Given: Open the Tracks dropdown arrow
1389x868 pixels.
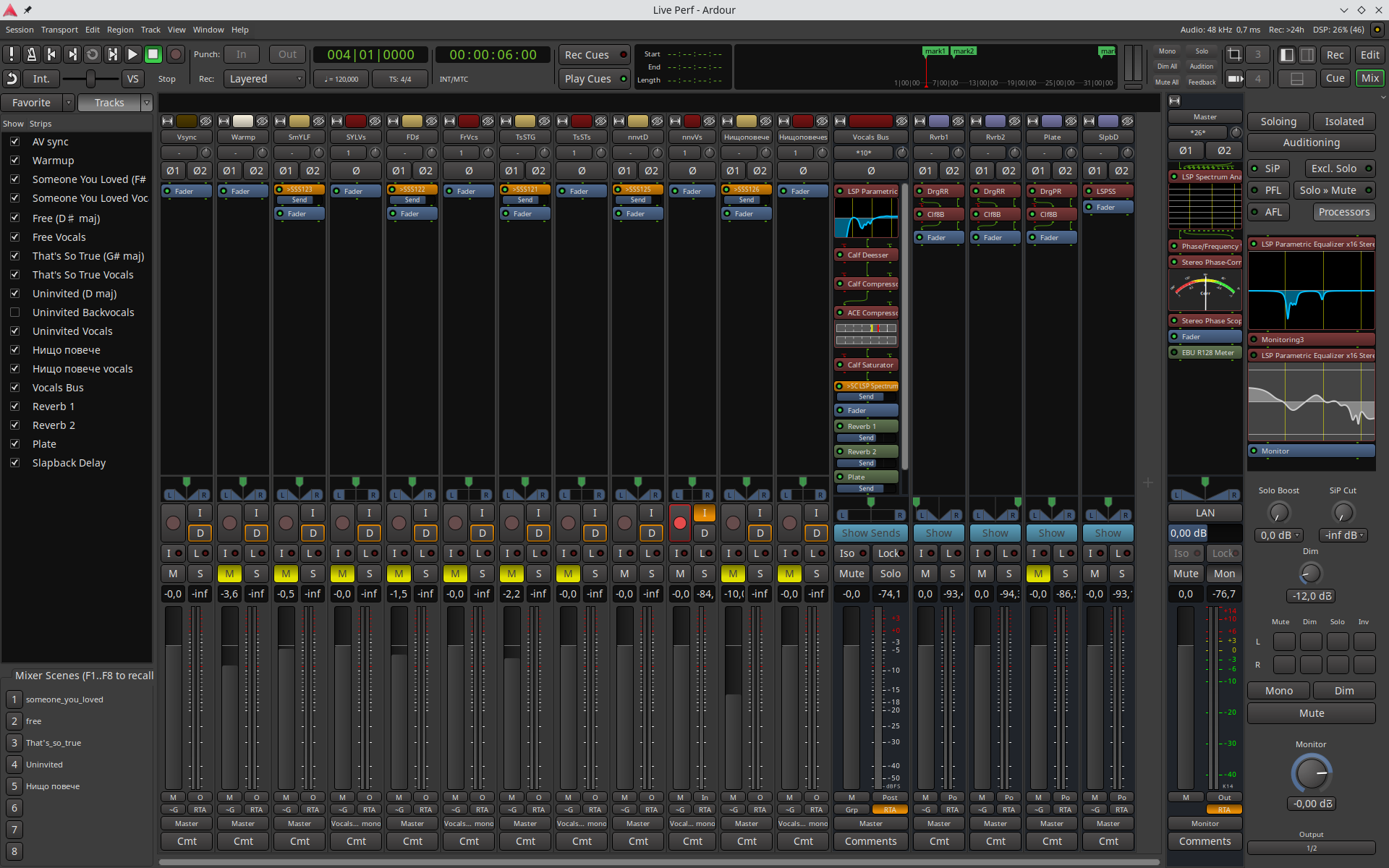Looking at the screenshot, I should pos(147,103).
